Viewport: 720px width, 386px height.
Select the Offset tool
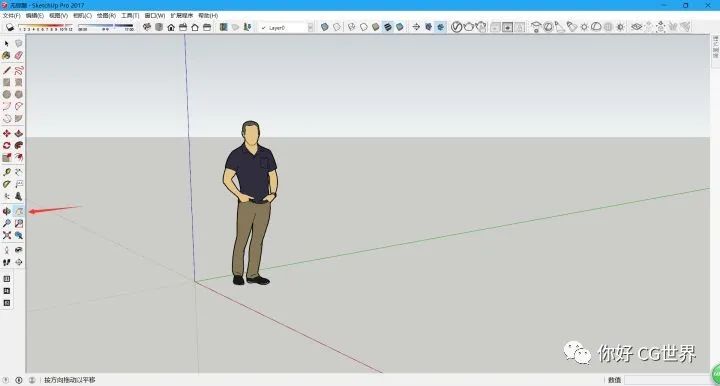(18, 157)
